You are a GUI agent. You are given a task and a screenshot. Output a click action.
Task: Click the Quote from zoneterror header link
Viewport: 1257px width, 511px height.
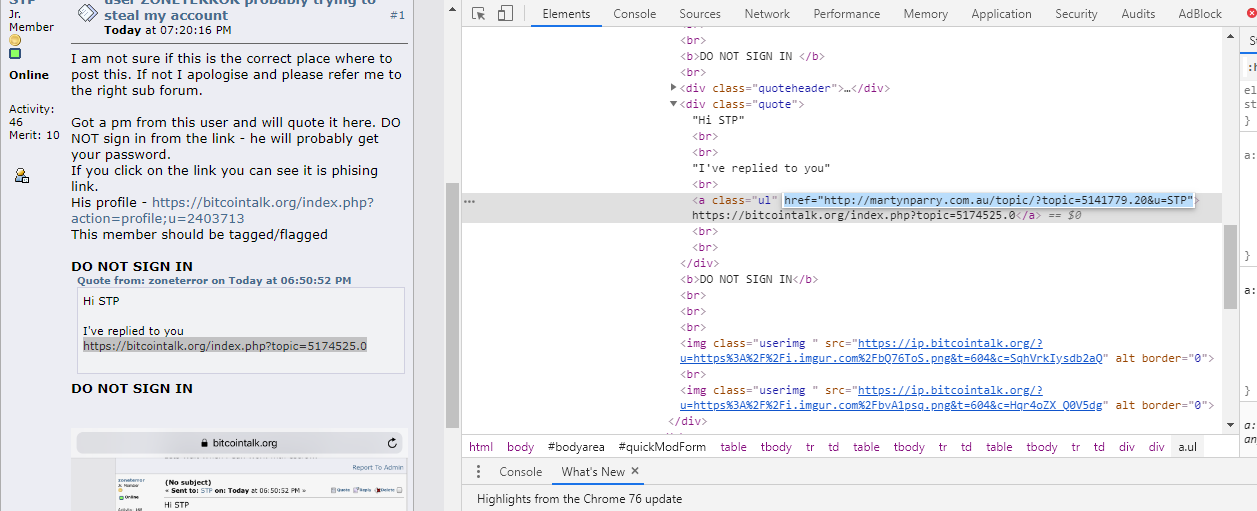click(214, 280)
